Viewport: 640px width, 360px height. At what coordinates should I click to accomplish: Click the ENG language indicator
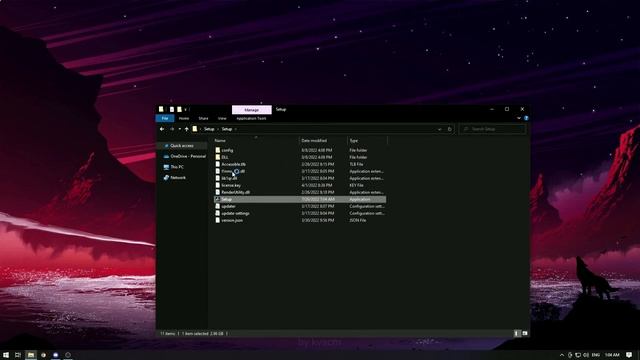(x=596, y=355)
